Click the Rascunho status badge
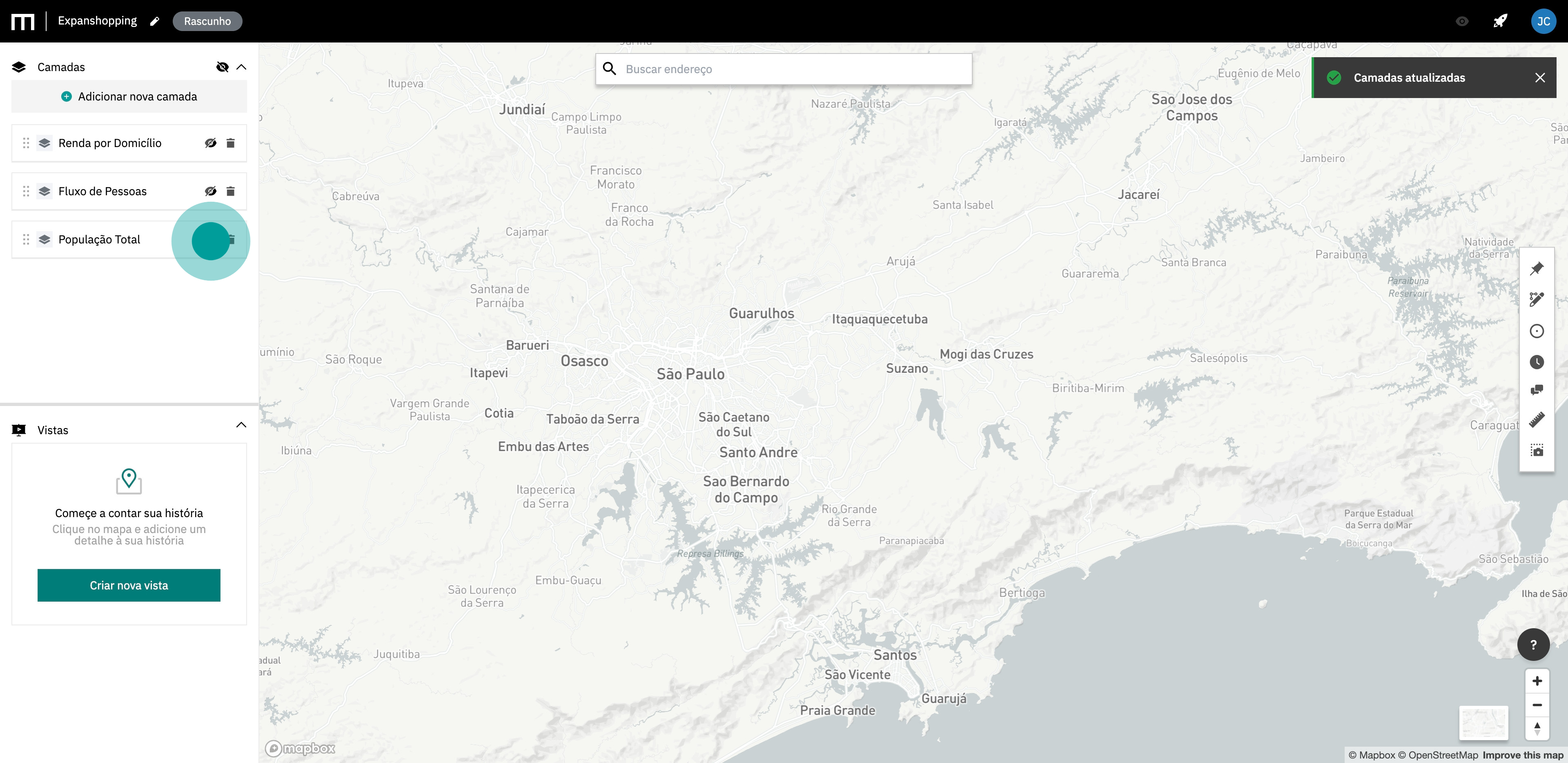The height and width of the screenshot is (763, 1568). [x=207, y=21]
